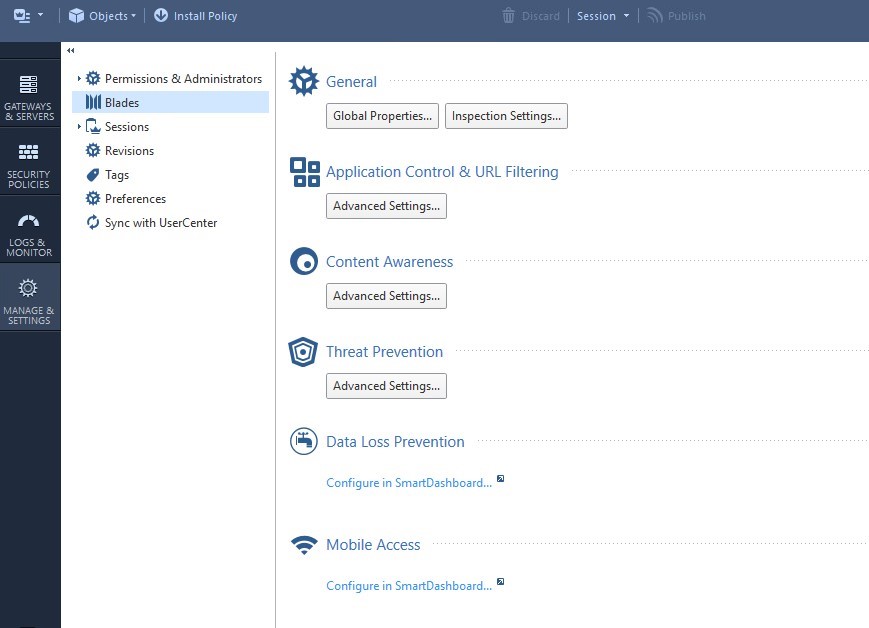Image resolution: width=869 pixels, height=628 pixels.
Task: Collapse the navigation pane with double arrows
Action: tap(70, 50)
